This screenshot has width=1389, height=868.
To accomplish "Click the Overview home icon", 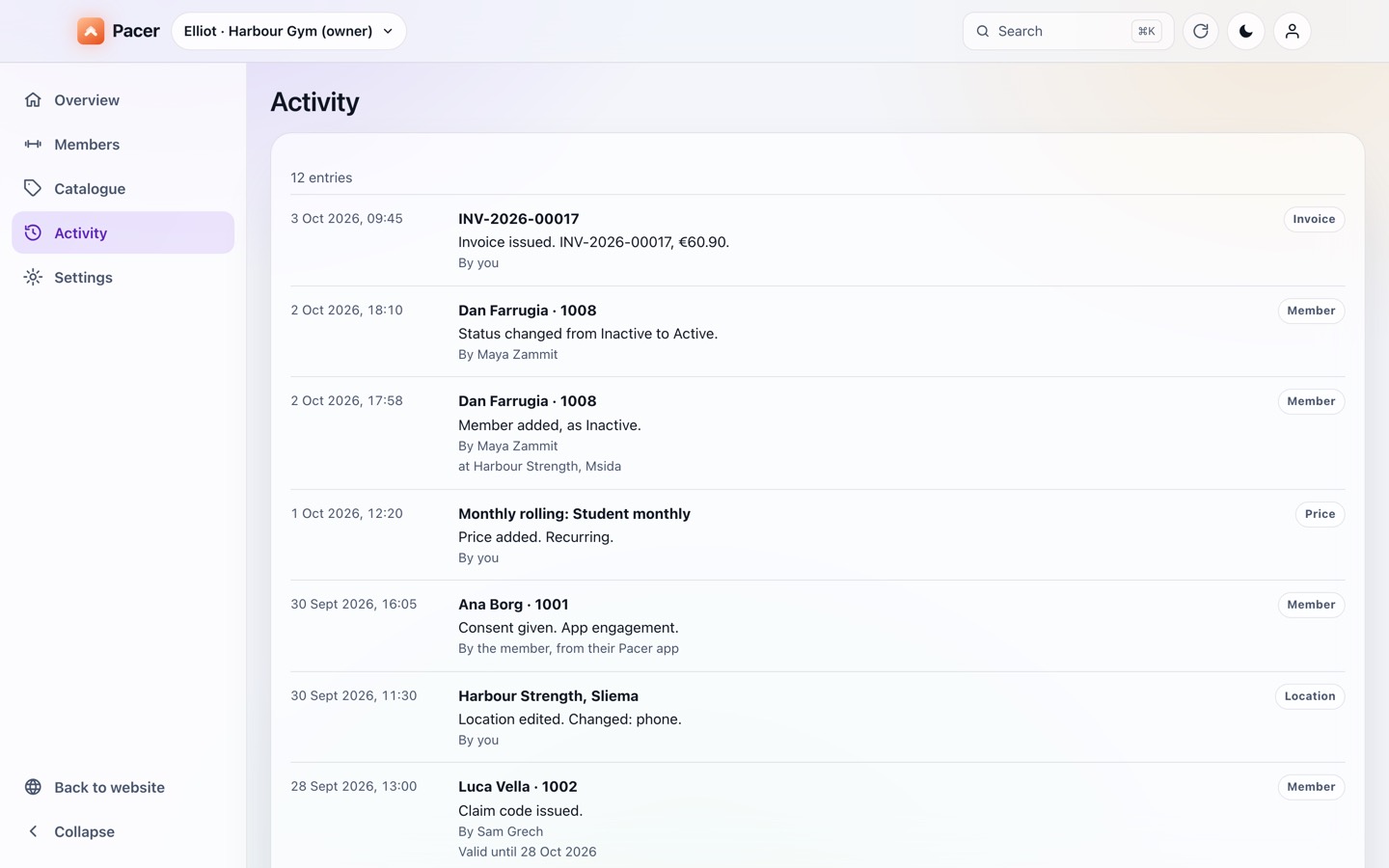I will pyautogui.click(x=33, y=99).
